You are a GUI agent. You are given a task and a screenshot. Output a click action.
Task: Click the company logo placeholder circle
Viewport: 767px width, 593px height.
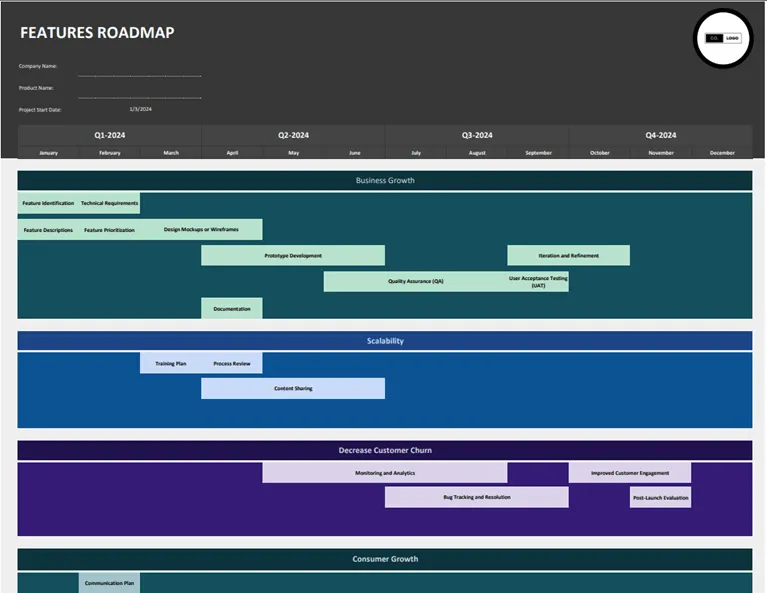tap(723, 38)
